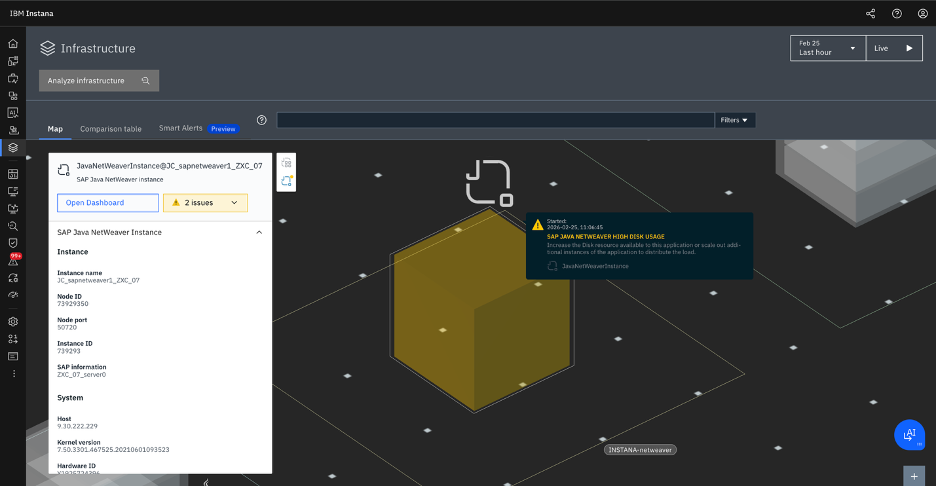Viewport: 936px width, 486px height.
Task: Click the Node ID value 73929350
Action: pyautogui.click(x=73, y=304)
